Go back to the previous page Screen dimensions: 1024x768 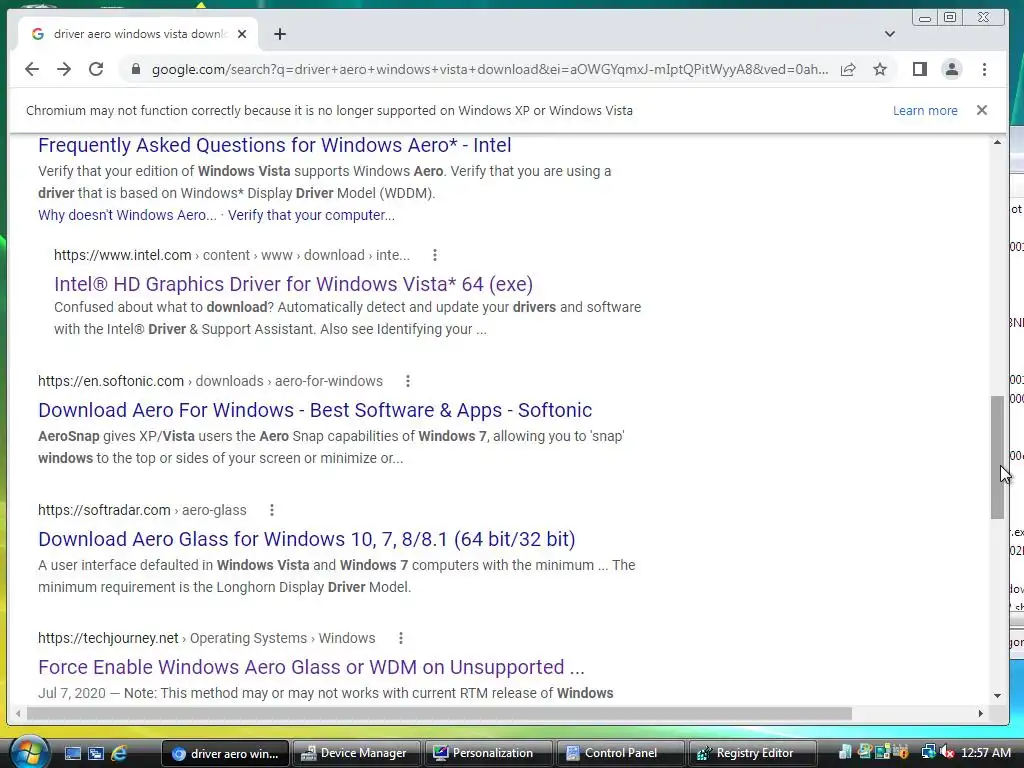click(x=31, y=69)
